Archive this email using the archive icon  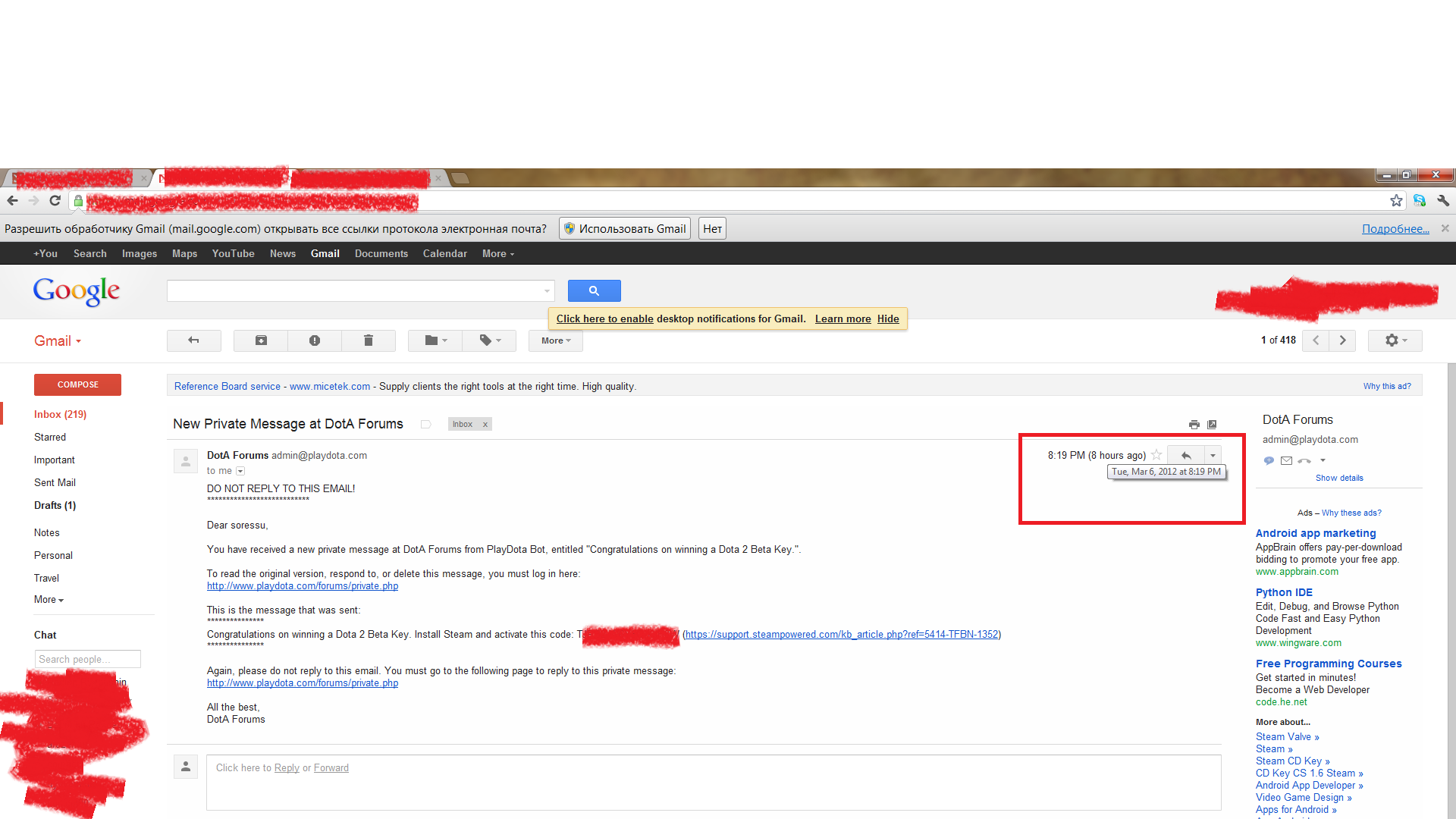261,340
